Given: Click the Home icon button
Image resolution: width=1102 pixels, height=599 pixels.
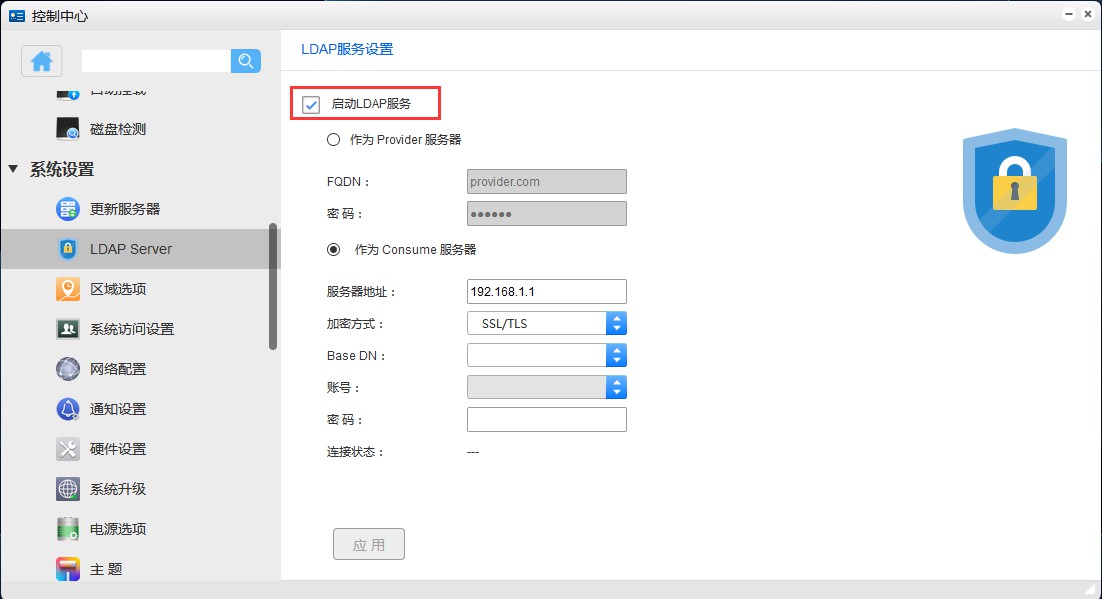Looking at the screenshot, I should click(42, 61).
